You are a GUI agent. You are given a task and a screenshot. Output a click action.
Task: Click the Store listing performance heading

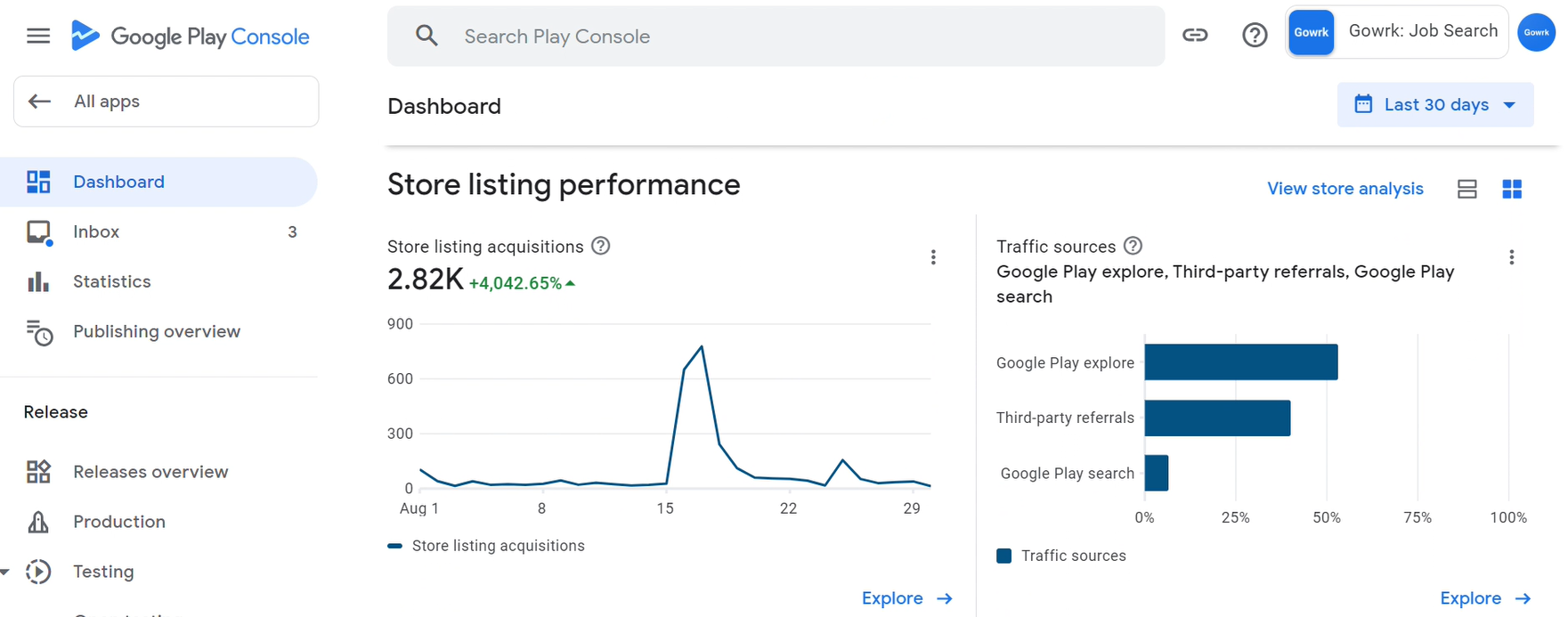(x=564, y=184)
